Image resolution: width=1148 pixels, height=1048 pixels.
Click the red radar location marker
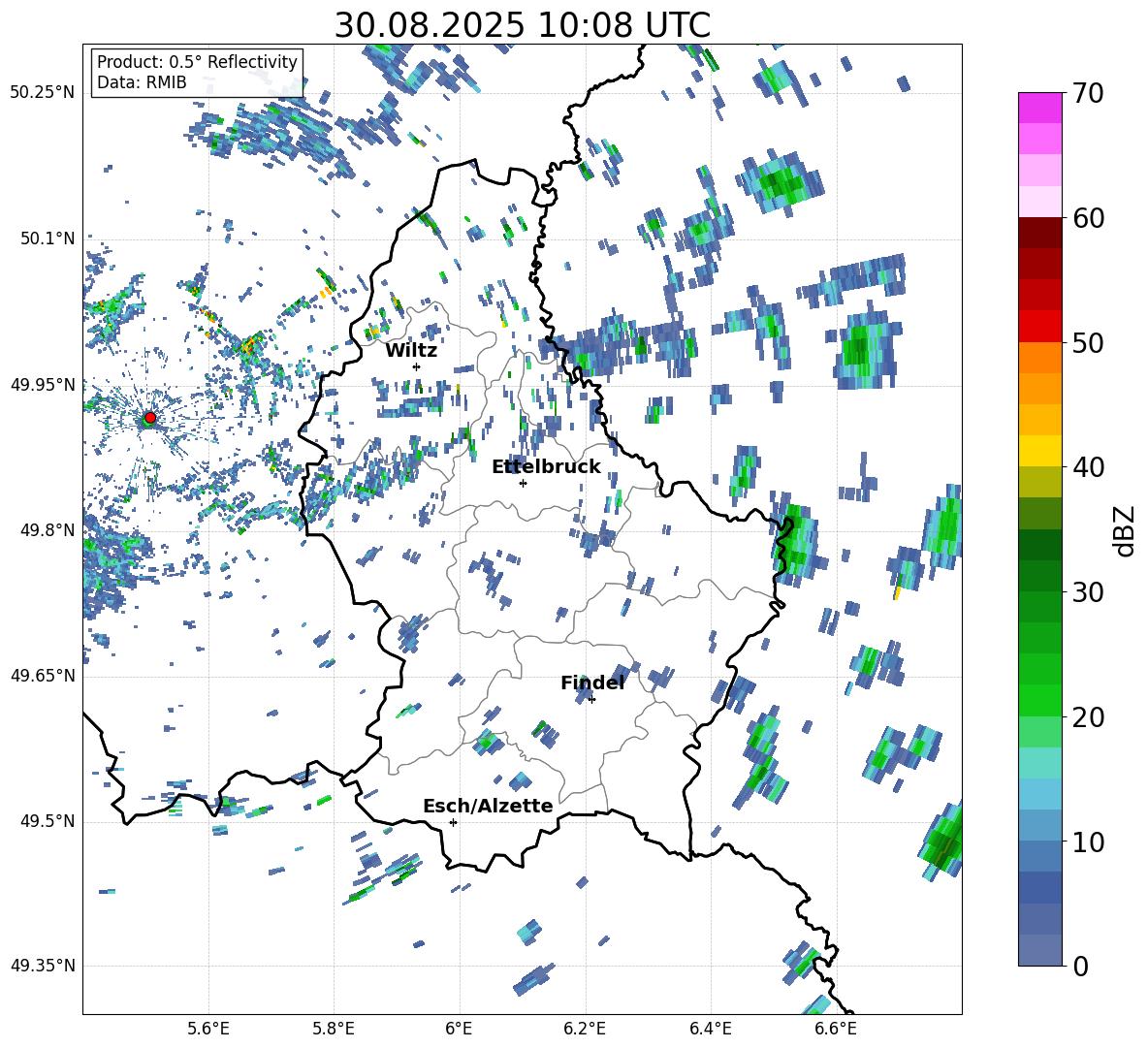click(150, 418)
